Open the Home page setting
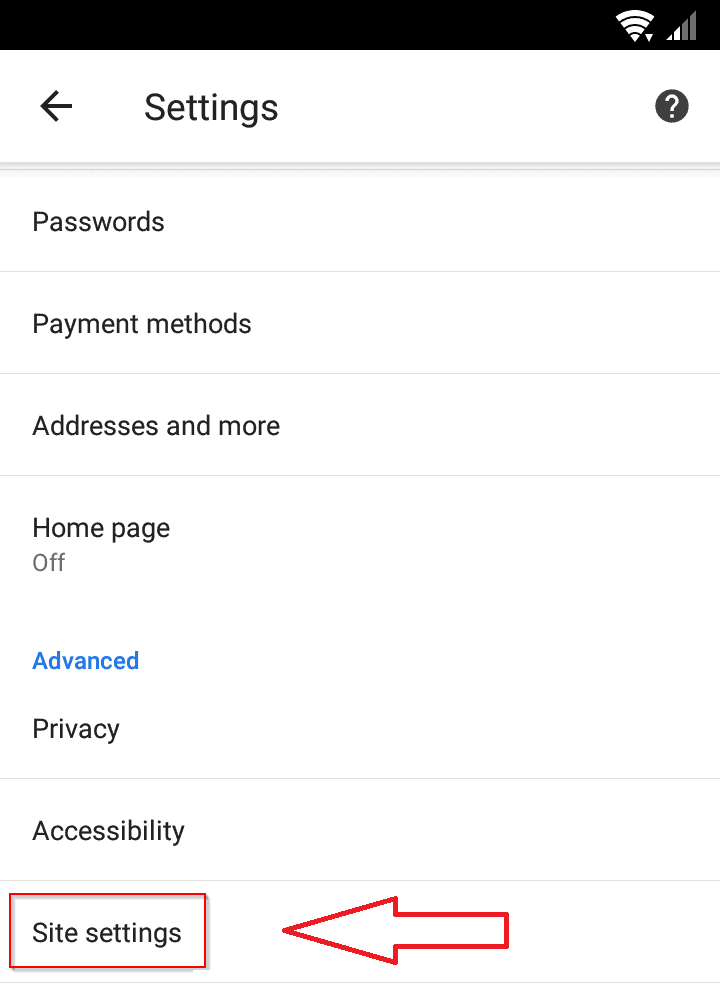 click(360, 544)
